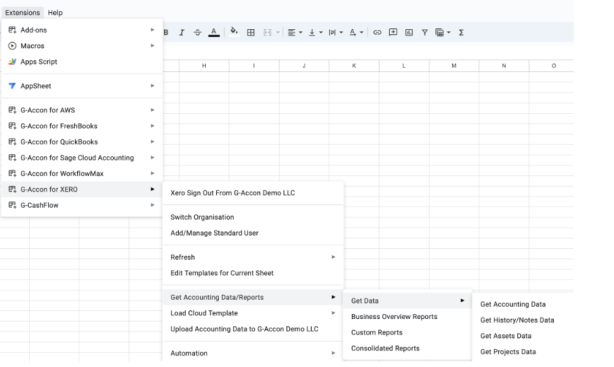Open fill color picker

point(234,32)
